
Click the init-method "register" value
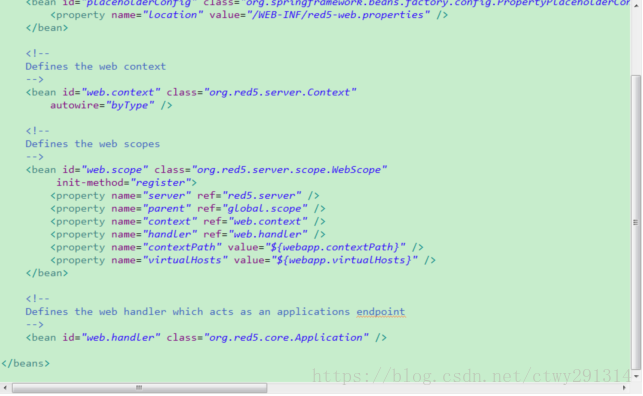[x=160, y=183]
